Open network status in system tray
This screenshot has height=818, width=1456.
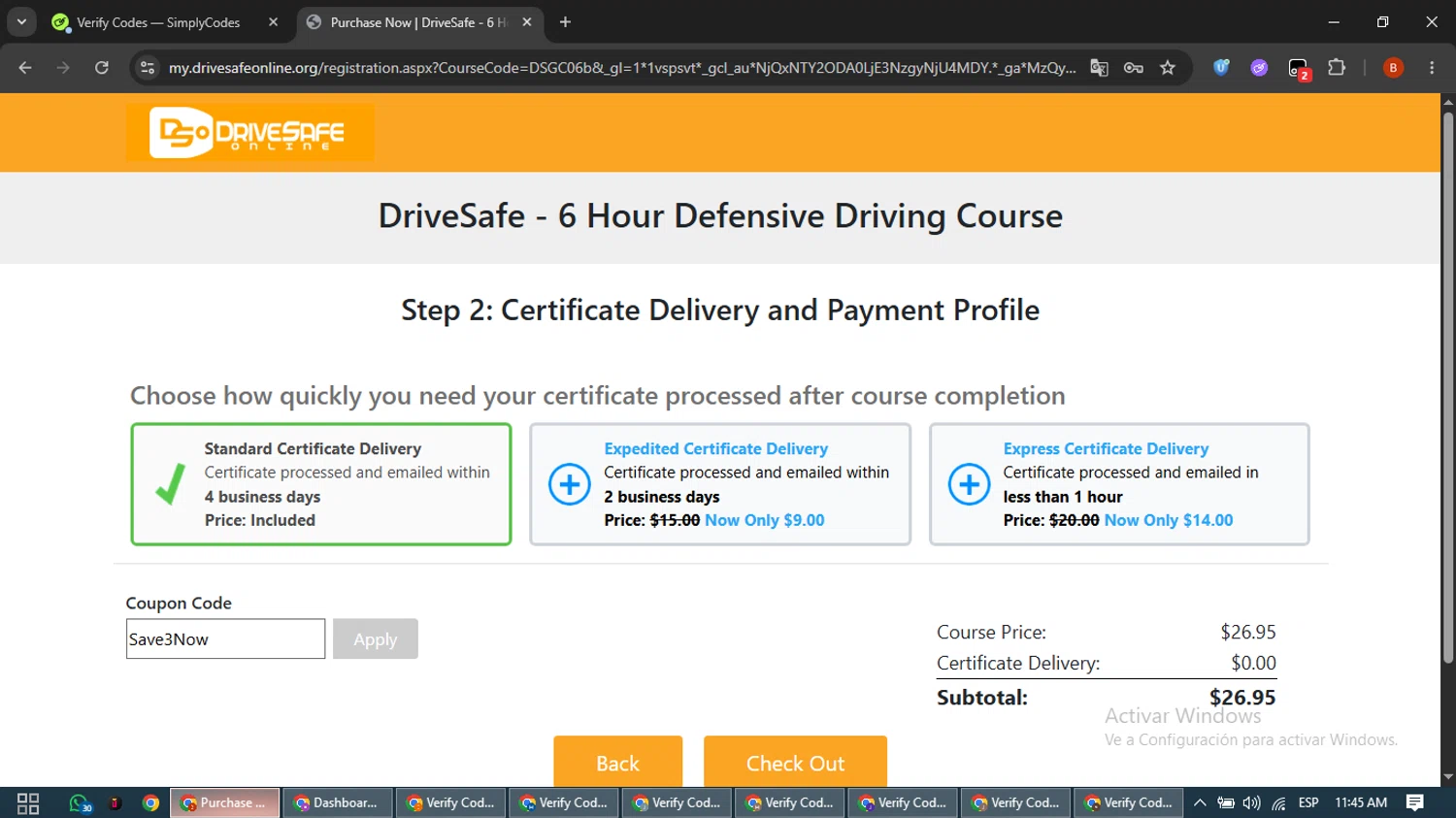pyautogui.click(x=1279, y=803)
